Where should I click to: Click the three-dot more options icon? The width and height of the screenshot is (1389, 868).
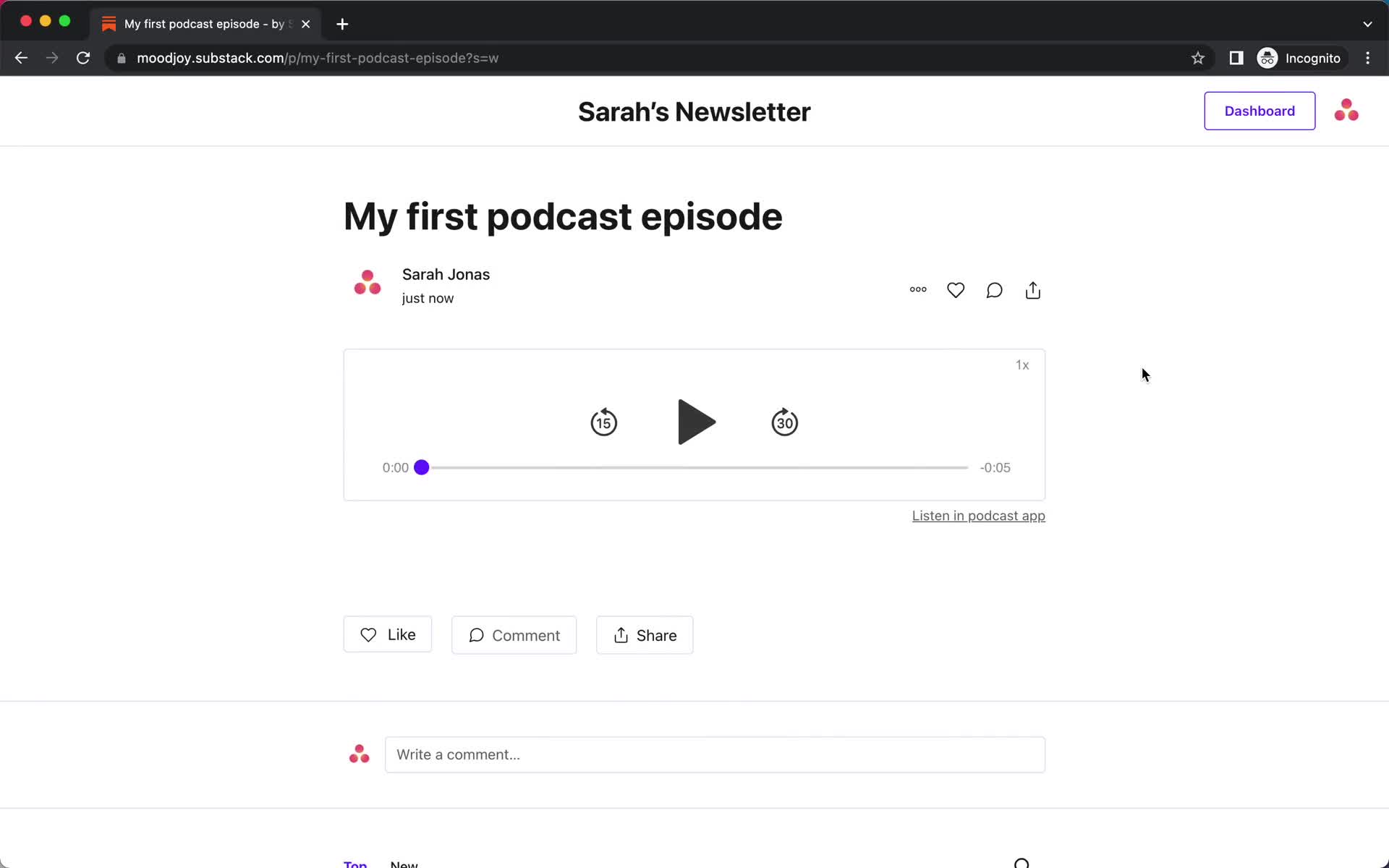[917, 289]
